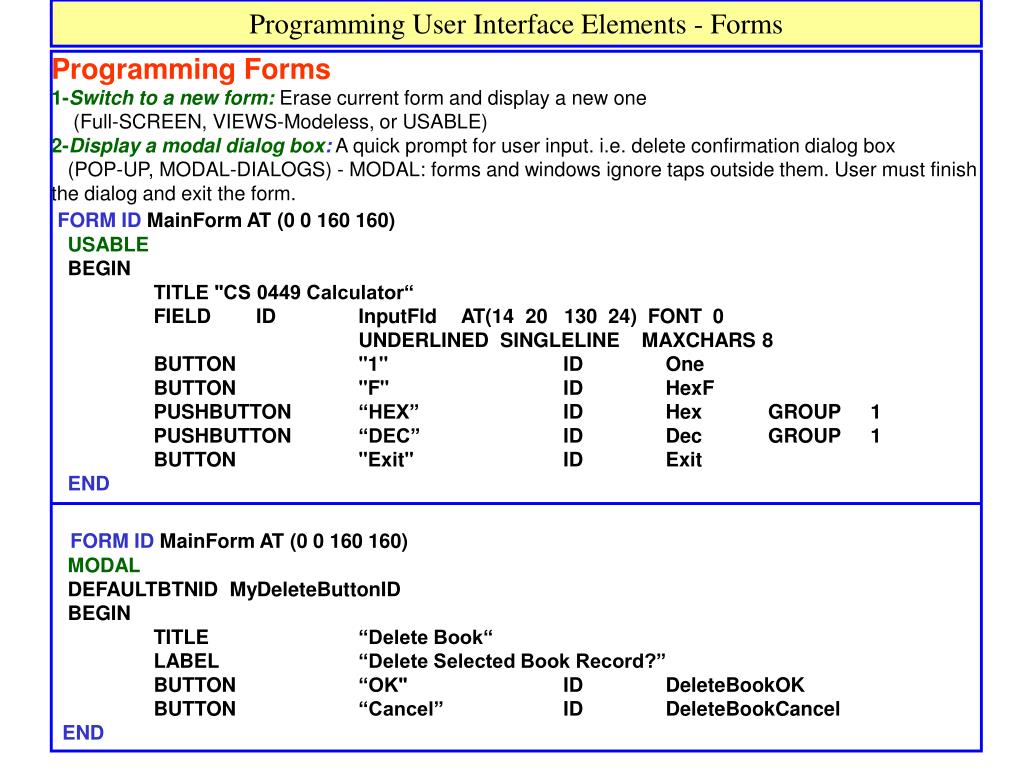Screen dimensions: 1024x768
Task: Click the slide title "Programming User Interface Elements - Forms"
Action: click(x=516, y=25)
